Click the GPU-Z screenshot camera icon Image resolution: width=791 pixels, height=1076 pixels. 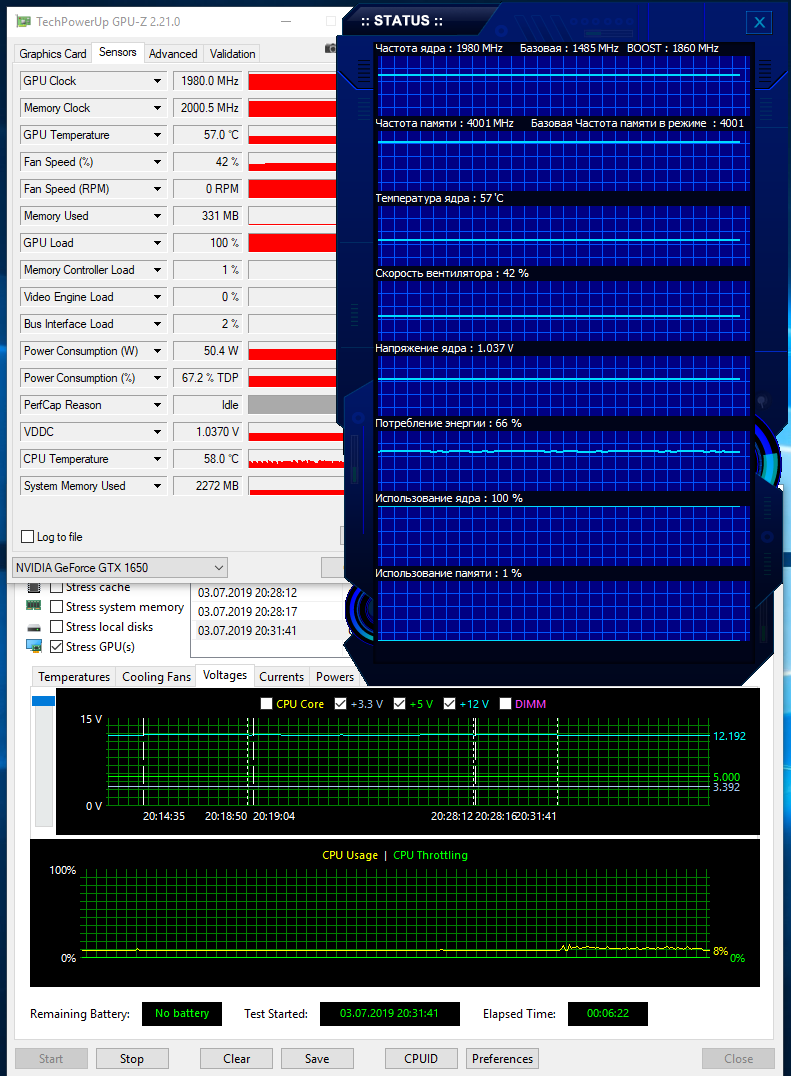pyautogui.click(x=331, y=48)
